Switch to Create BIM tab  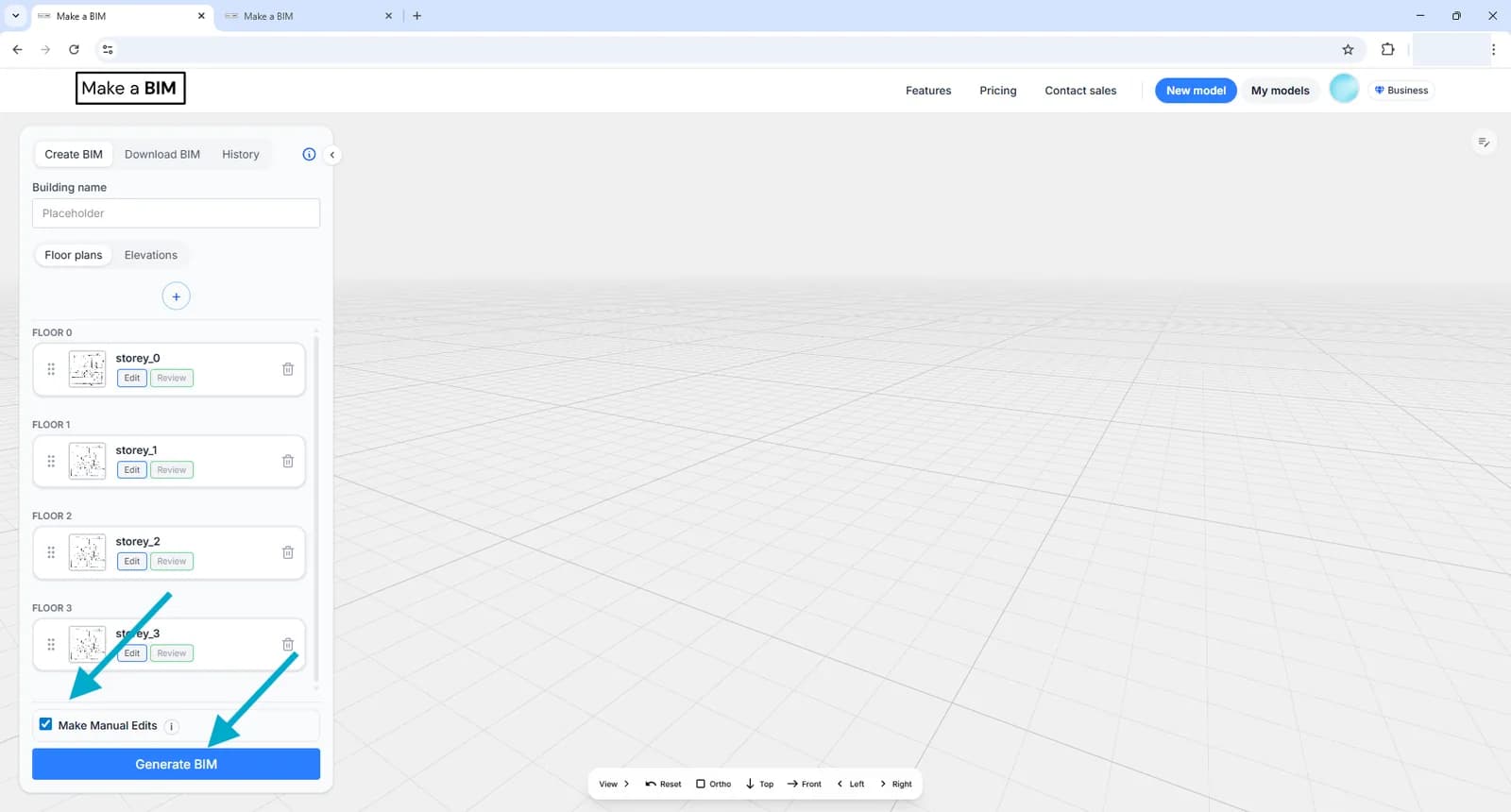(74, 154)
